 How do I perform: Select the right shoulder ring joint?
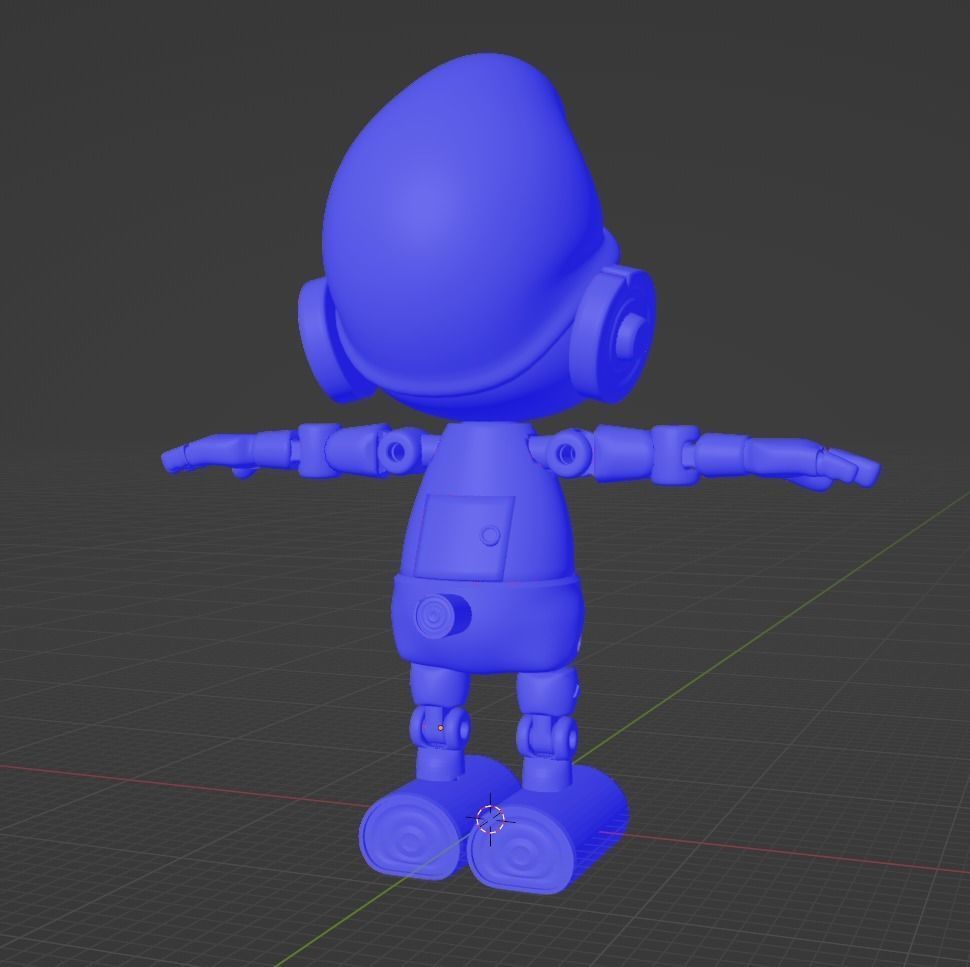coord(567,453)
